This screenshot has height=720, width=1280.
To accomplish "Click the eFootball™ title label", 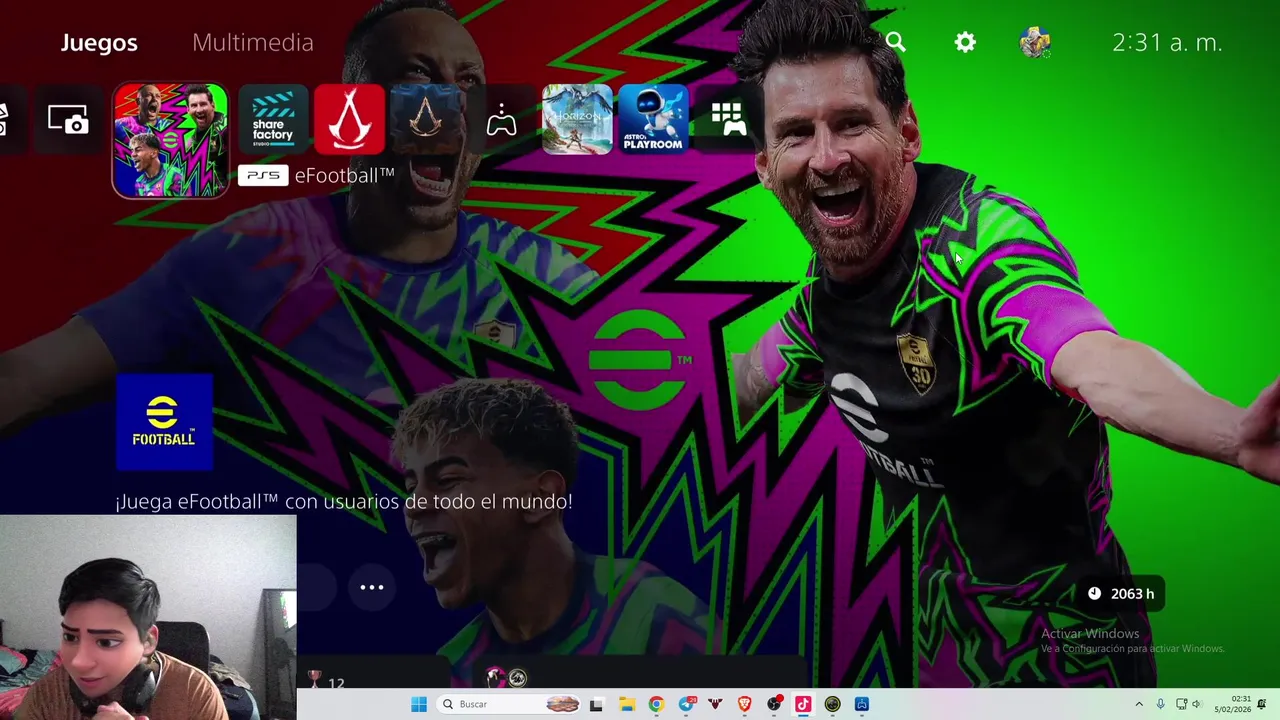I will point(344,175).
